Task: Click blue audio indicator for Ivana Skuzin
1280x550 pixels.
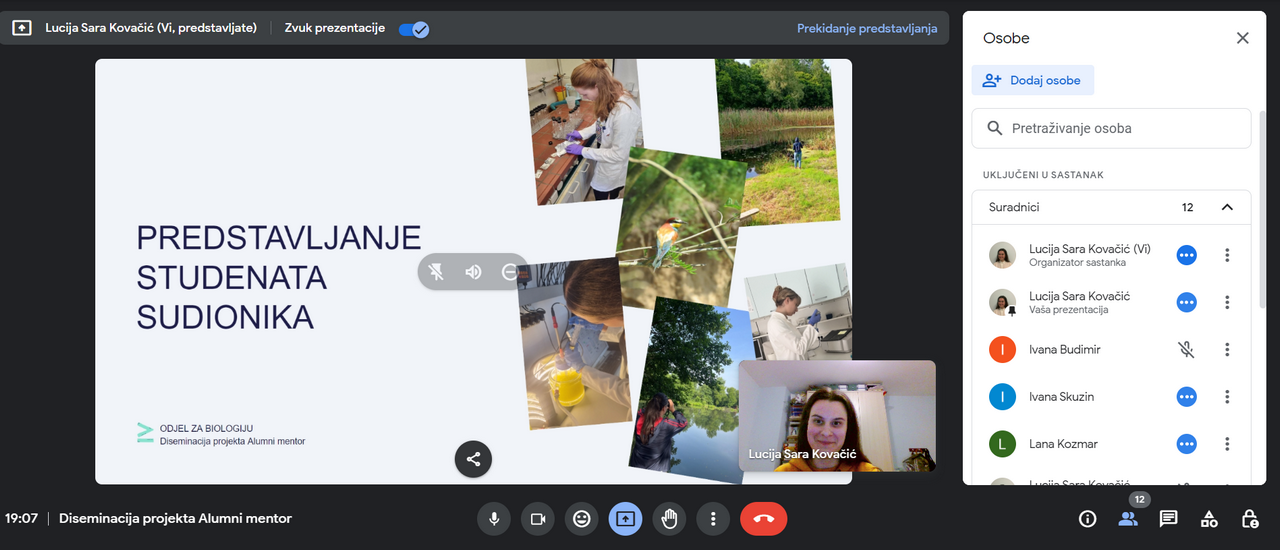Action: [1186, 397]
